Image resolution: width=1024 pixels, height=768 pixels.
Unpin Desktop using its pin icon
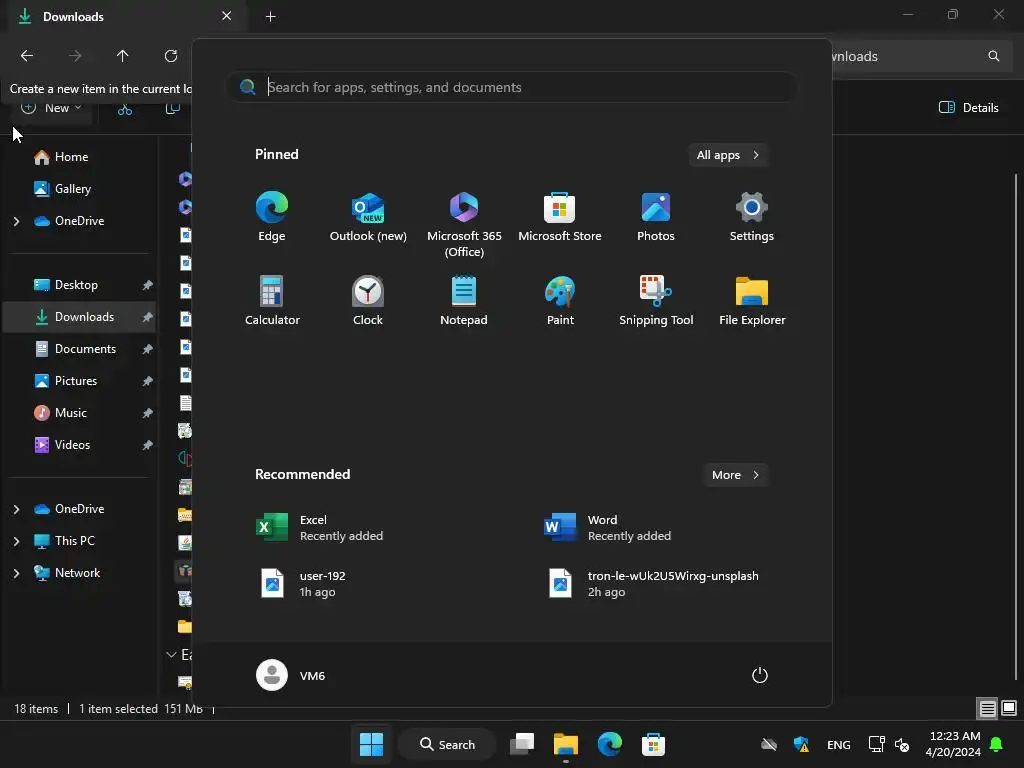coord(148,285)
